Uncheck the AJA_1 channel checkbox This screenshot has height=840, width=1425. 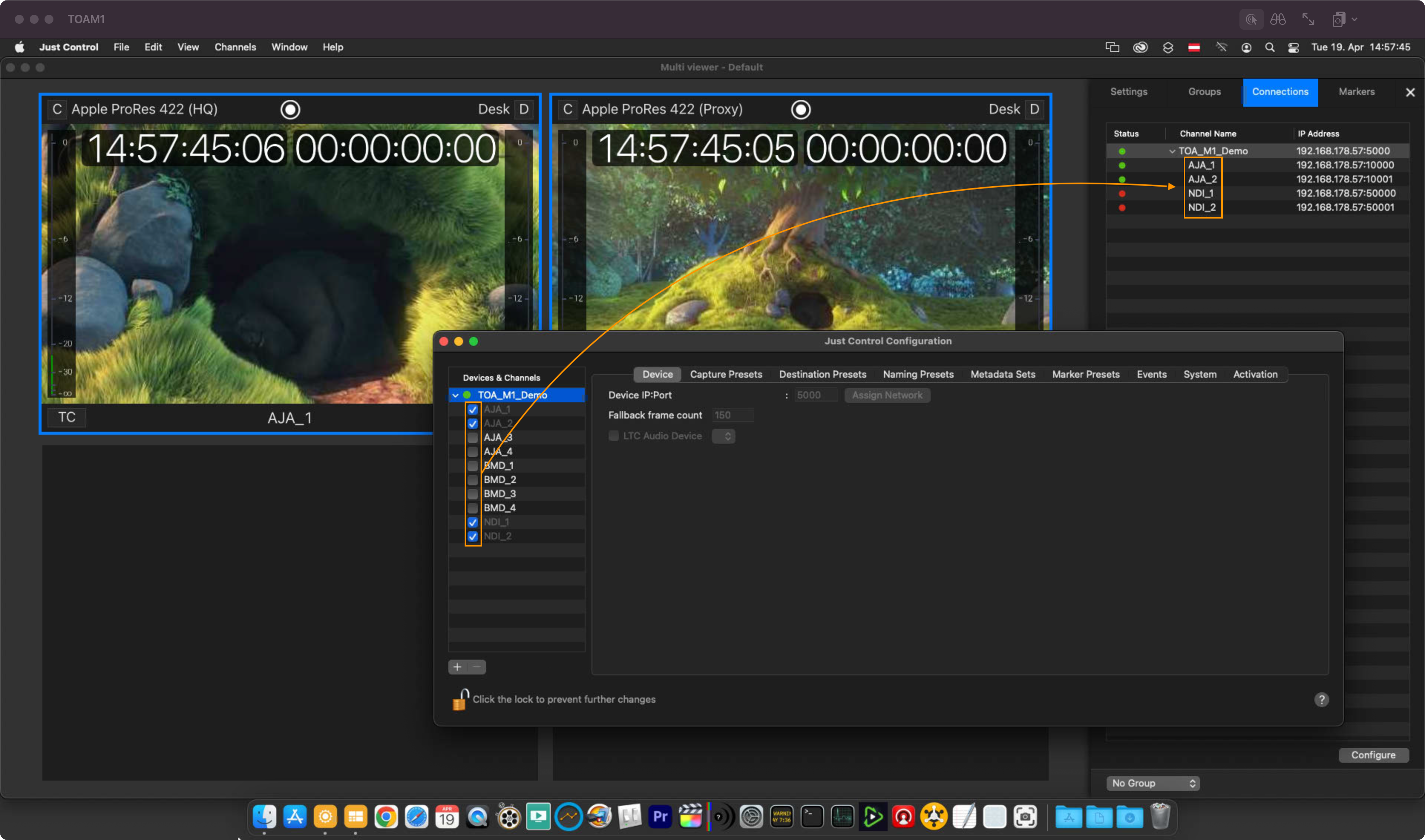[473, 409]
